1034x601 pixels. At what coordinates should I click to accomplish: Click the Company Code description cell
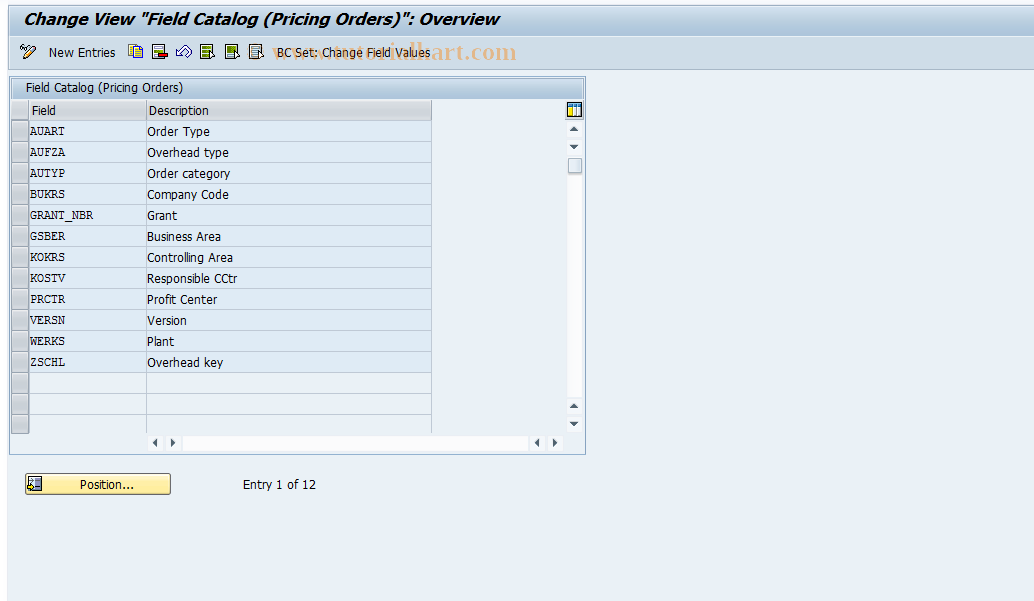tap(289, 195)
